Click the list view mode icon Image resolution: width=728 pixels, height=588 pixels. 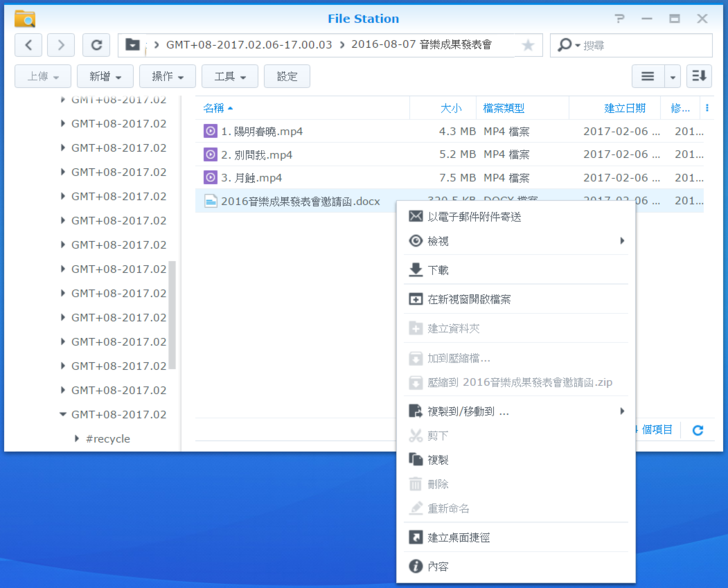648,76
